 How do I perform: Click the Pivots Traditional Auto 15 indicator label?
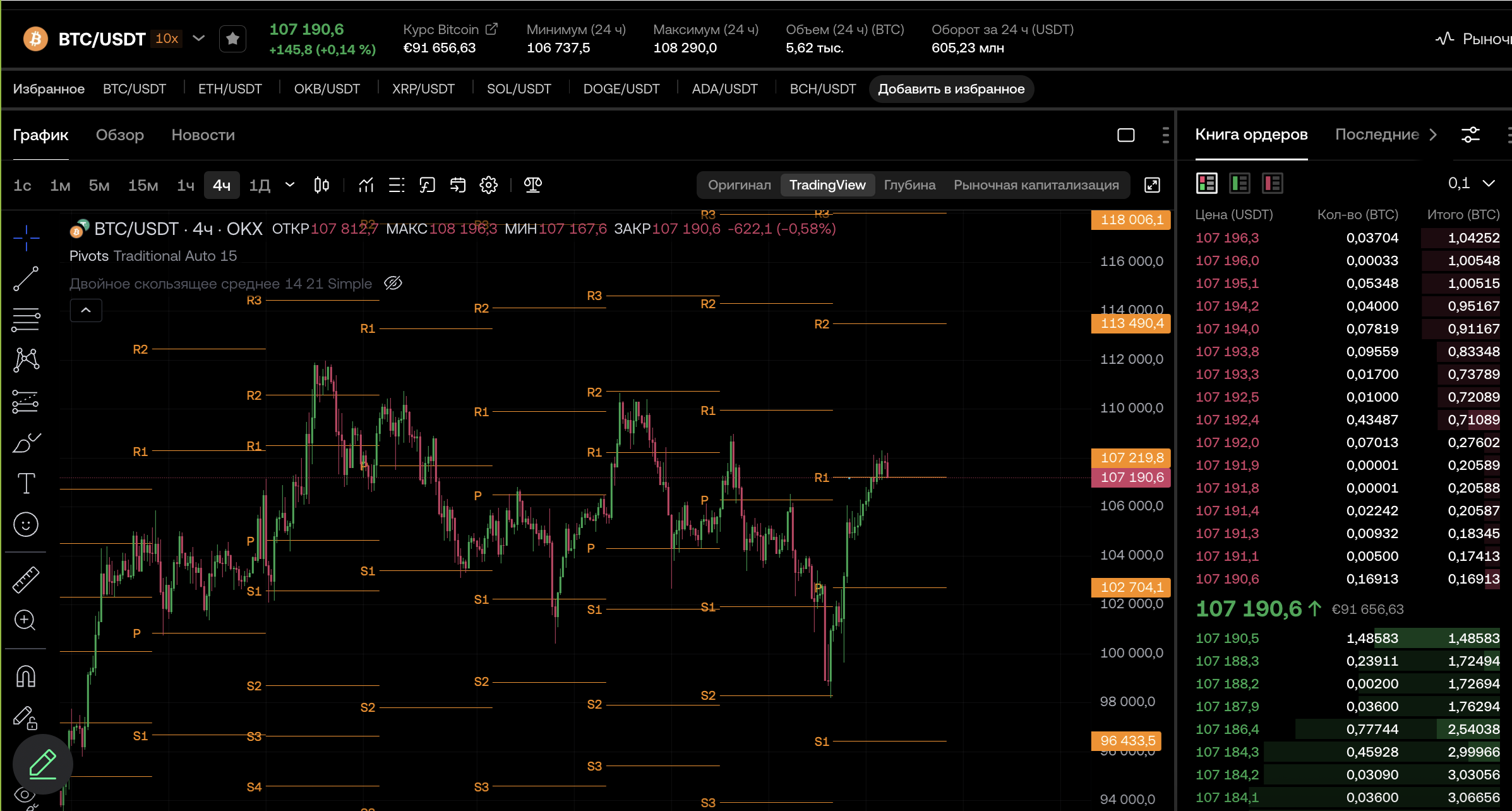coord(153,256)
